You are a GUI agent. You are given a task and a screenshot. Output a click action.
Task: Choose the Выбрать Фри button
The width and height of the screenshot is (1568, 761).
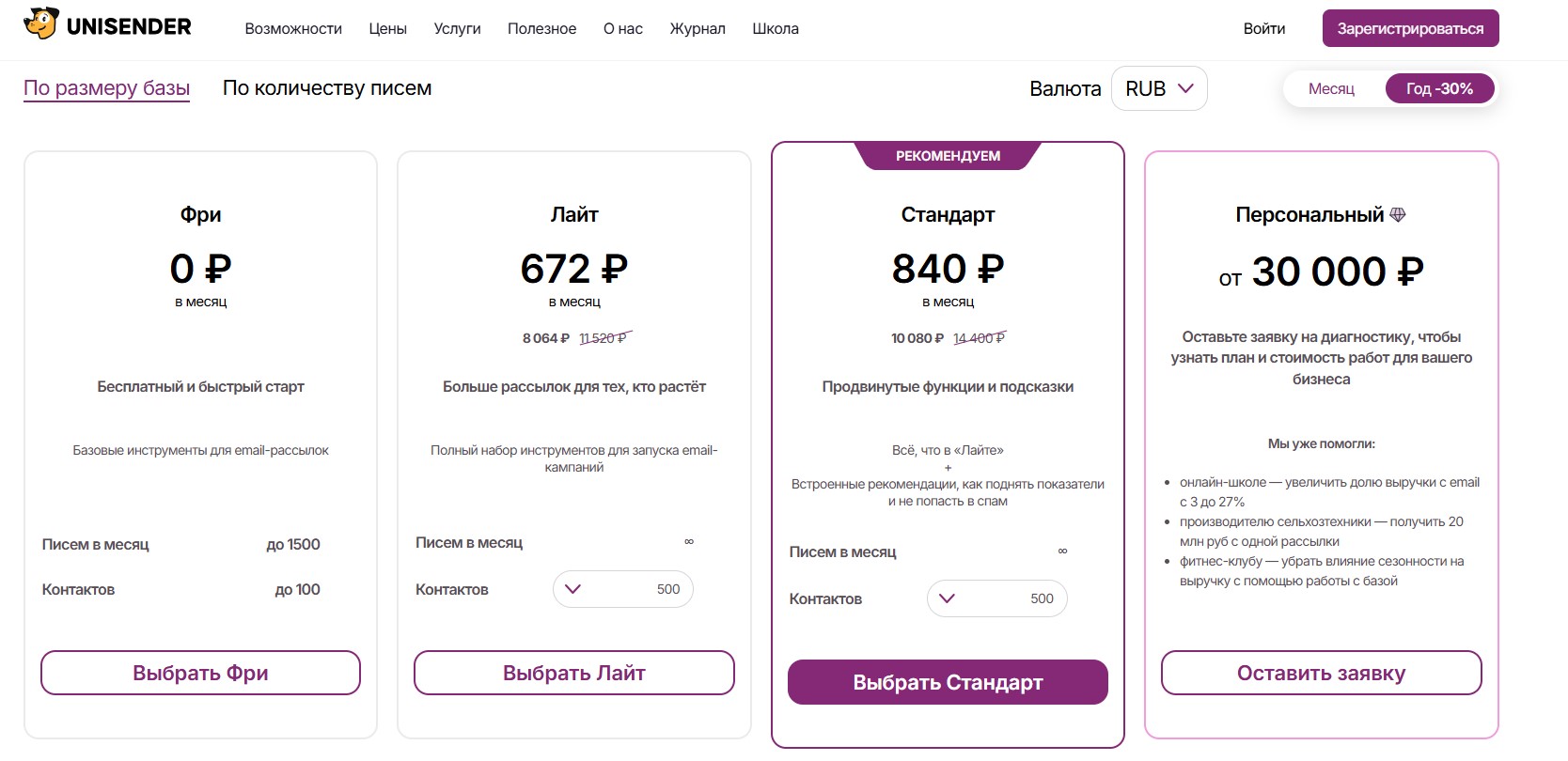click(x=200, y=673)
